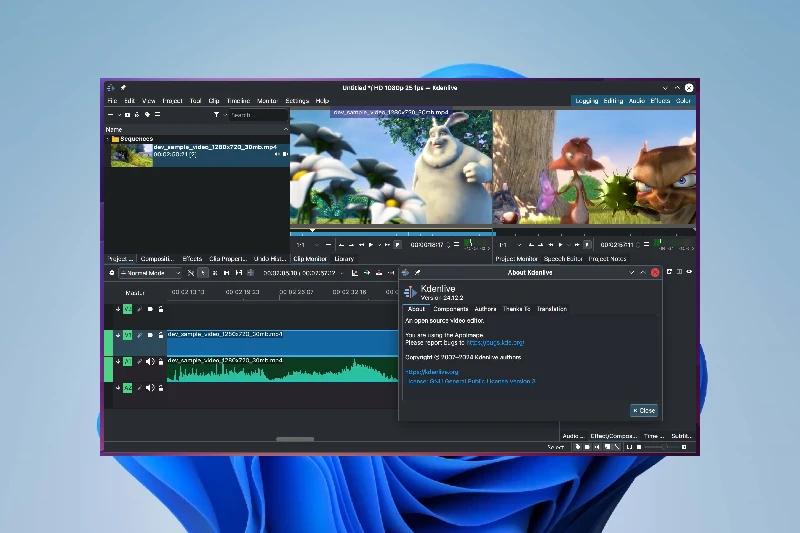Open the Settings menu

297,101
